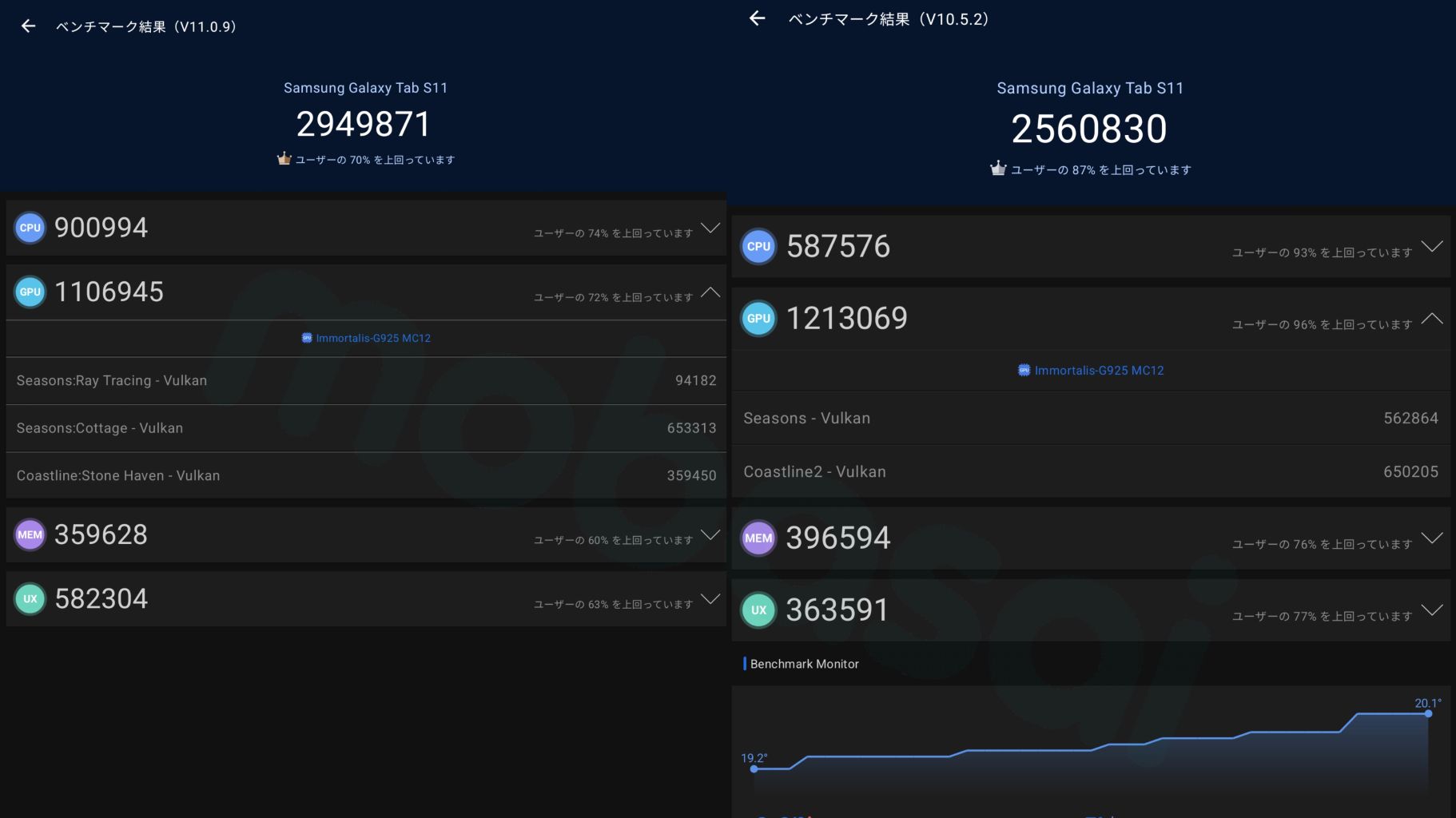This screenshot has width=1456, height=818.
Task: Click GPU badge icon beside 1106945
Action: (30, 292)
